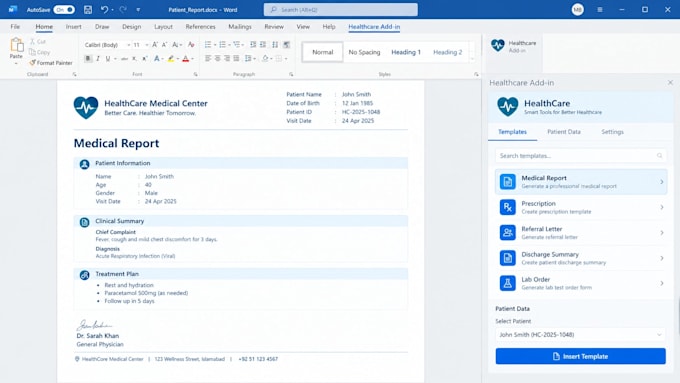Toggle Italic formatting
This screenshot has width=680, height=383.
pyautogui.click(x=98, y=59)
